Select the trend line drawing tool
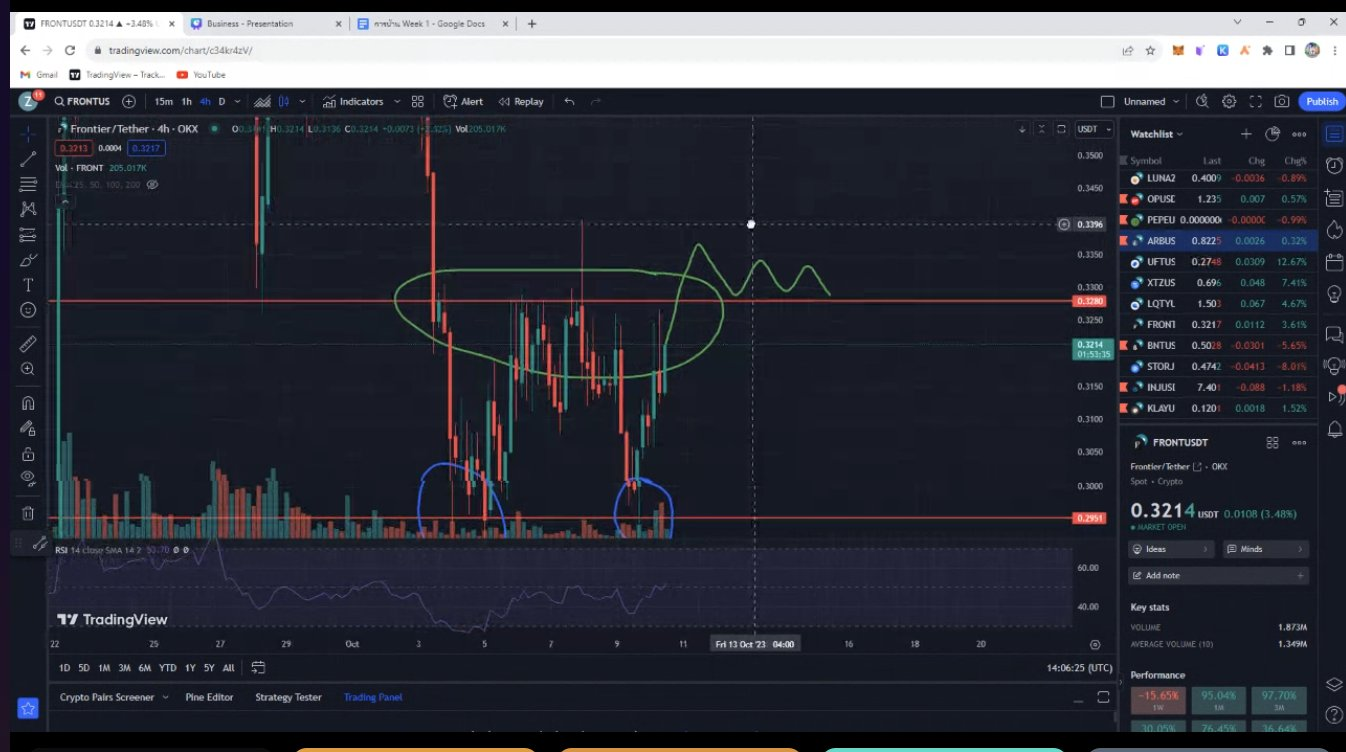Viewport: 1346px width, 752px height. click(28, 158)
